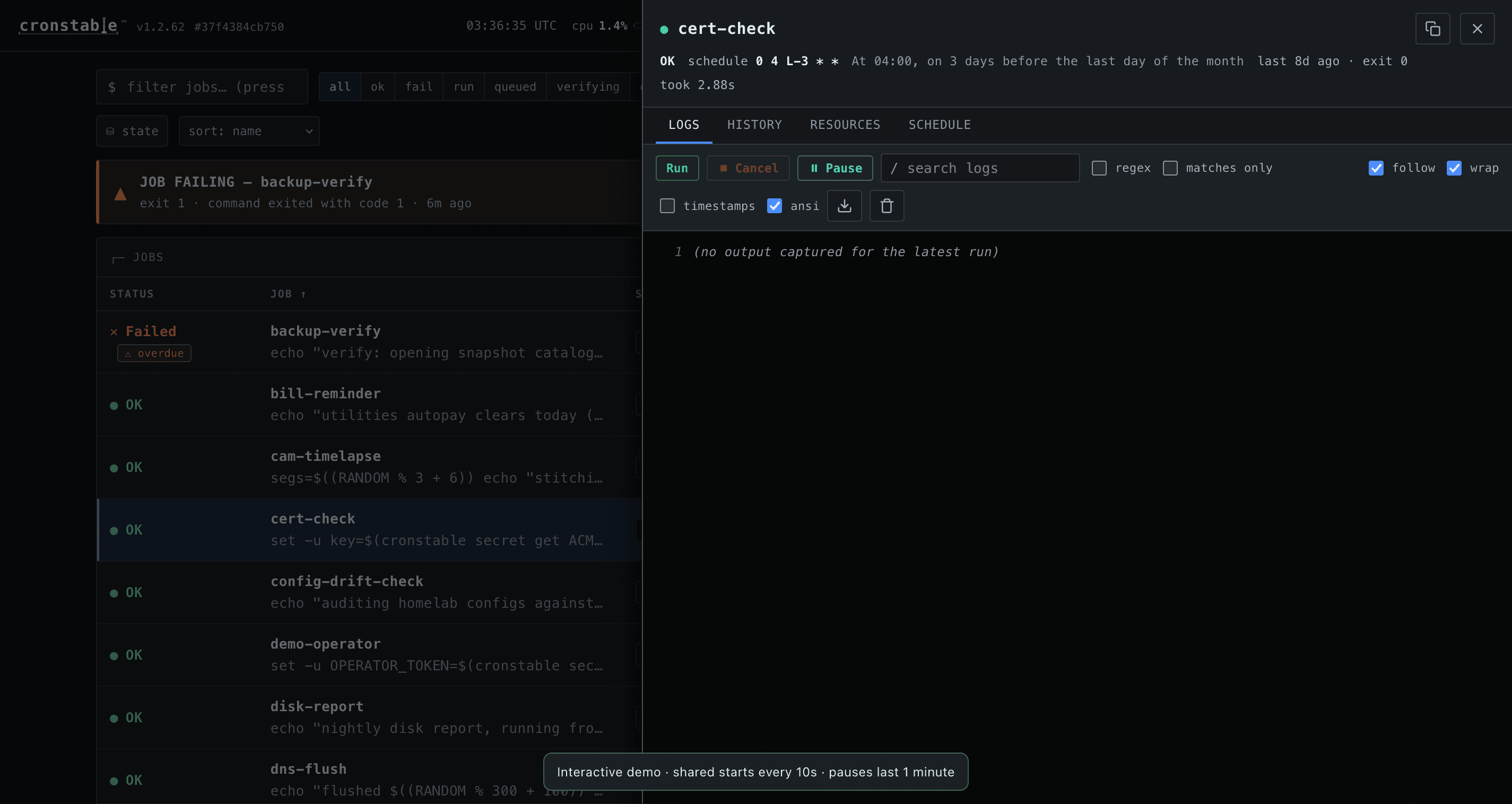Focus the filter jobs input
This screenshot has width=1512, height=804.
point(202,87)
